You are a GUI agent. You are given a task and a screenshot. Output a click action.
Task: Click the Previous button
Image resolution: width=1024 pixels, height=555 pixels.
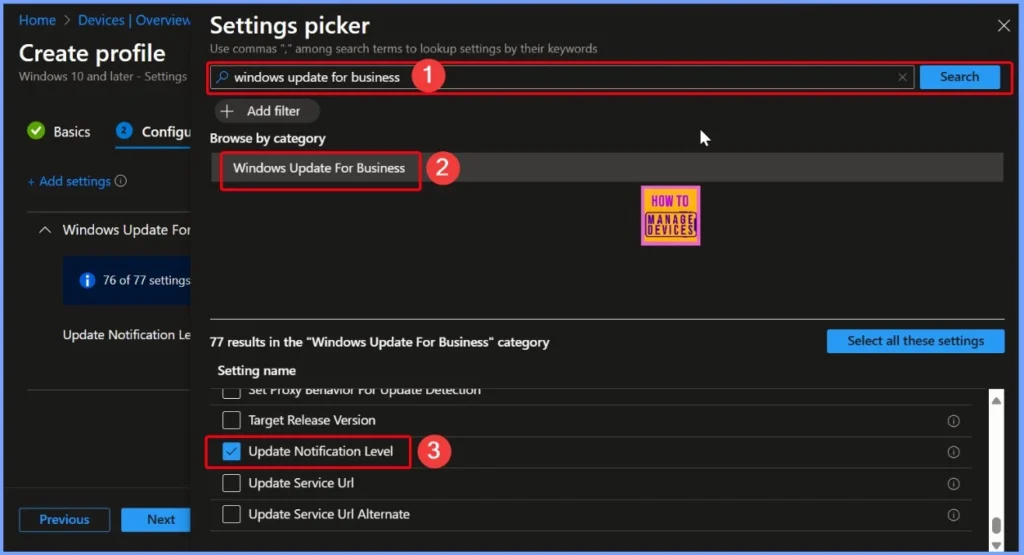click(x=64, y=520)
